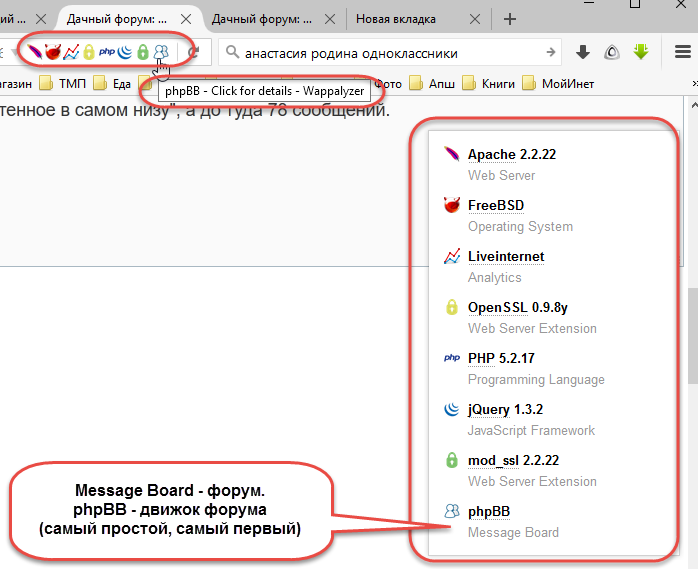The width and height of the screenshot is (698, 569).
Task: Switch to the Новая вкладка tab
Action: 396,19
